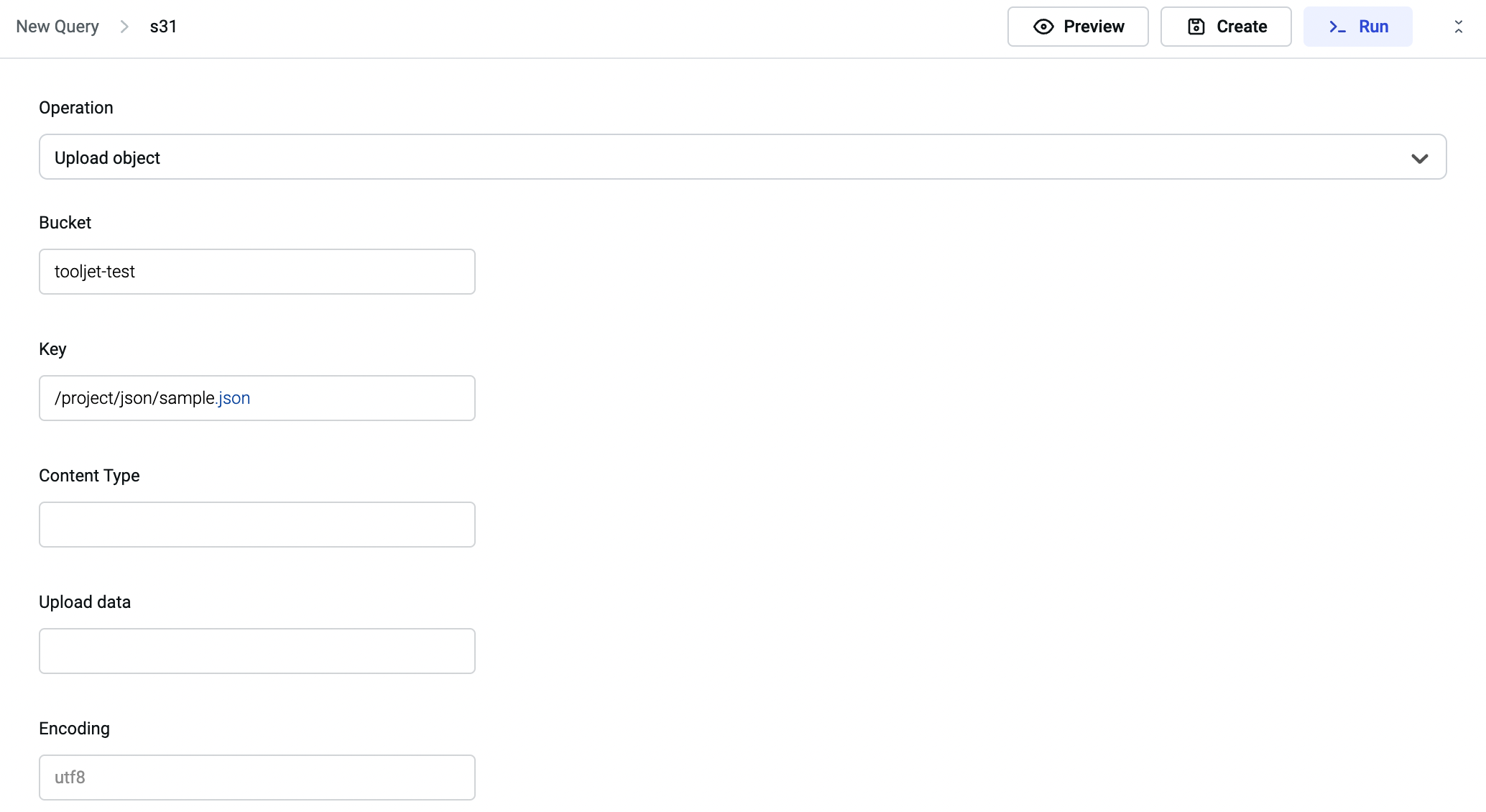Expand the Operation dropdown chevron arrow

click(x=1419, y=158)
